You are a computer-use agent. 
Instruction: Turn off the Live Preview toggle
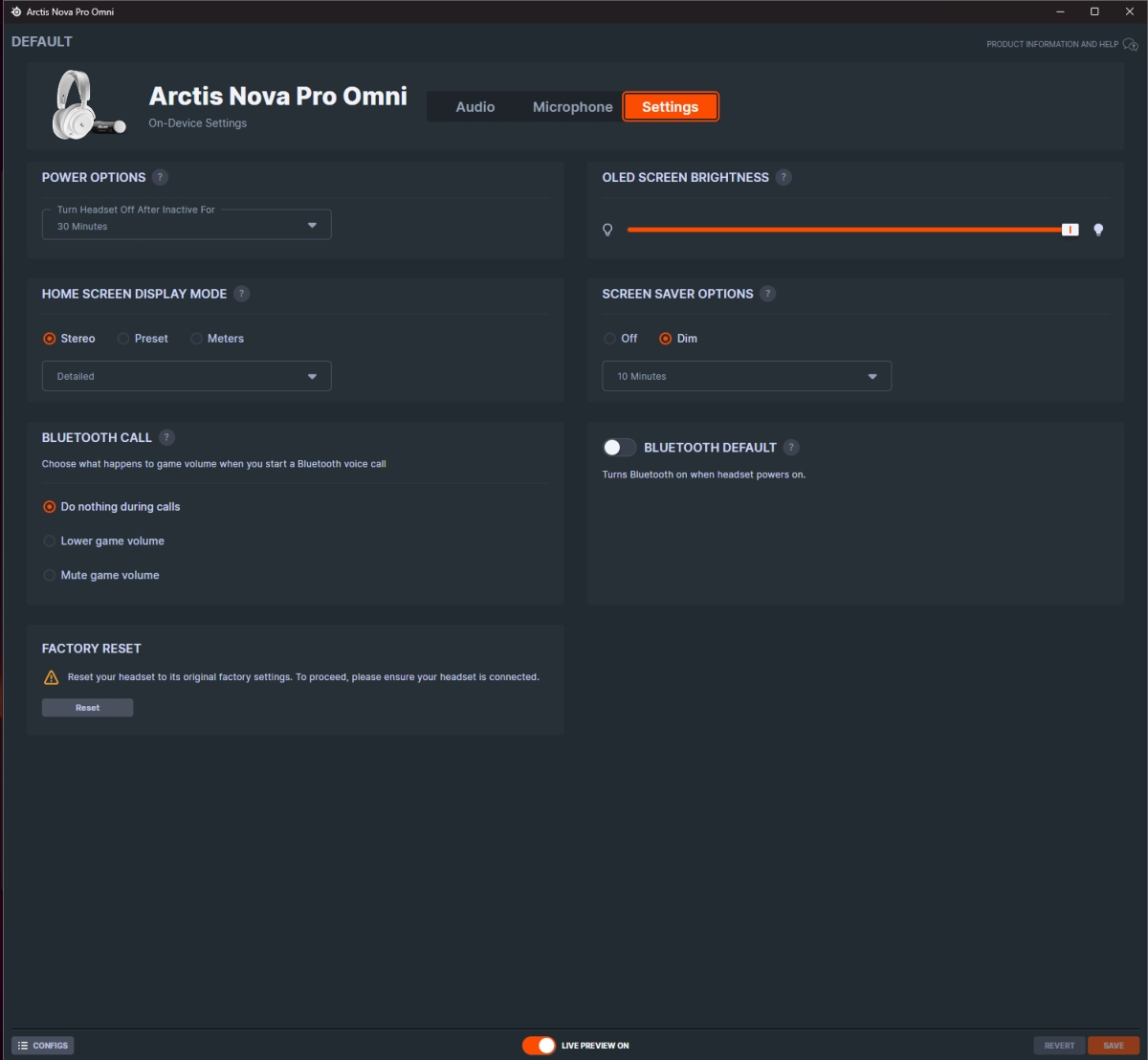tap(539, 1046)
